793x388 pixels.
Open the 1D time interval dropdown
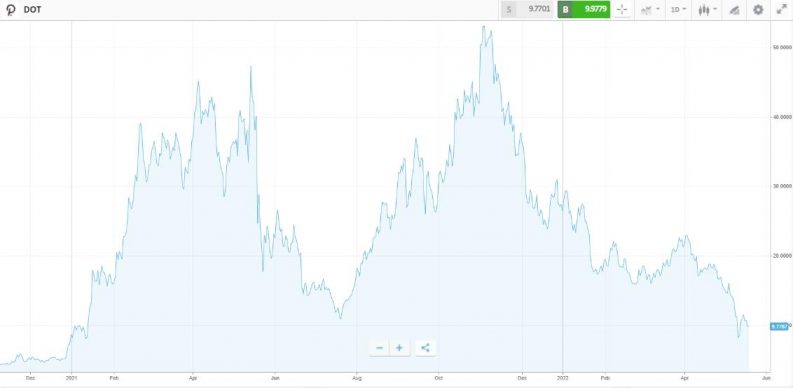coord(678,9)
